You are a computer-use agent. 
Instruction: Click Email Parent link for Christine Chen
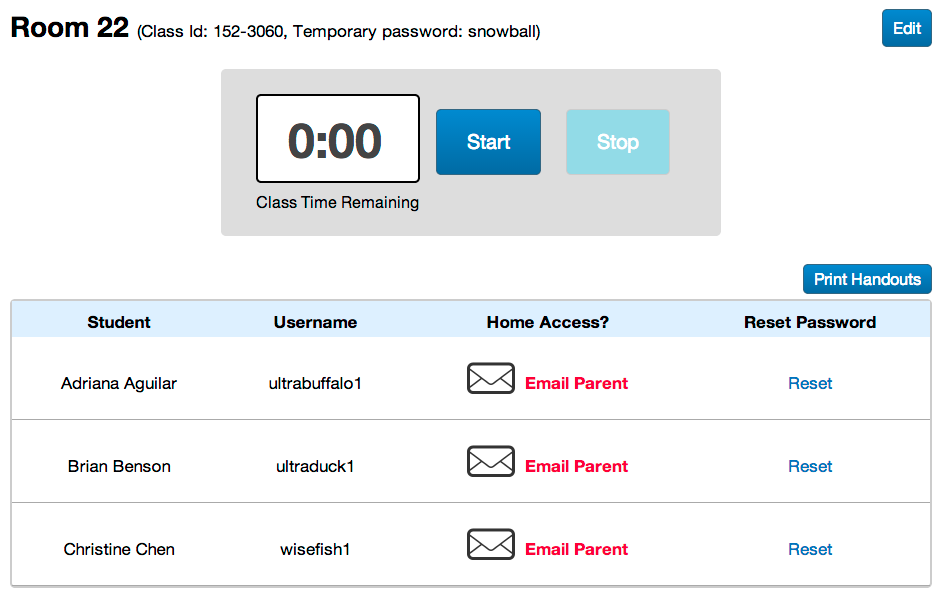pyautogui.click(x=576, y=549)
